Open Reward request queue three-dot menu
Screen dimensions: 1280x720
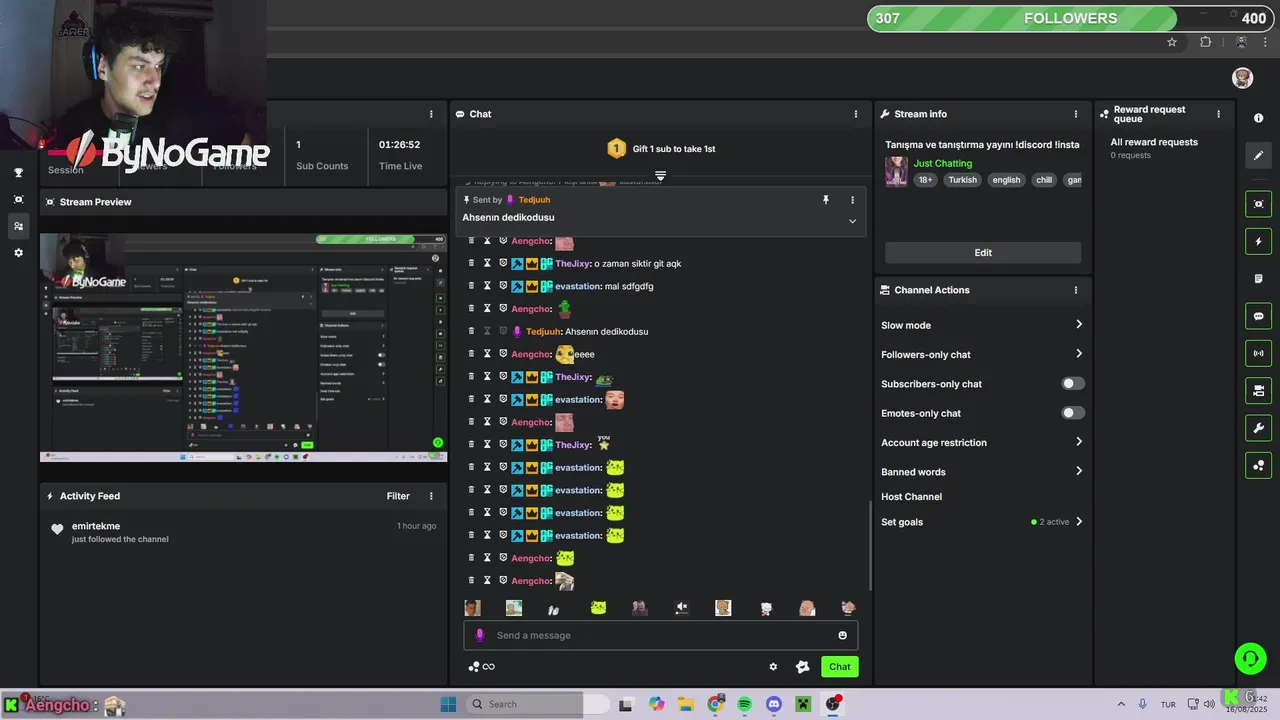pyautogui.click(x=1218, y=114)
